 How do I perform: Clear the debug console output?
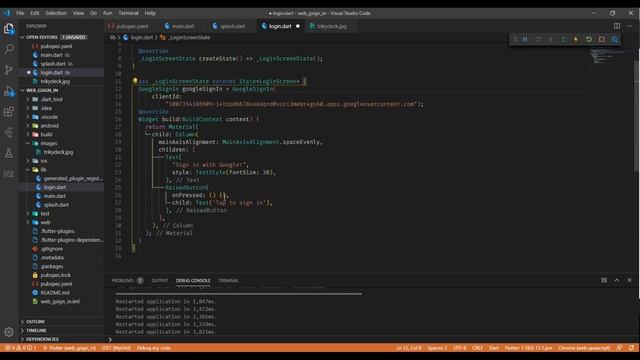point(604,280)
